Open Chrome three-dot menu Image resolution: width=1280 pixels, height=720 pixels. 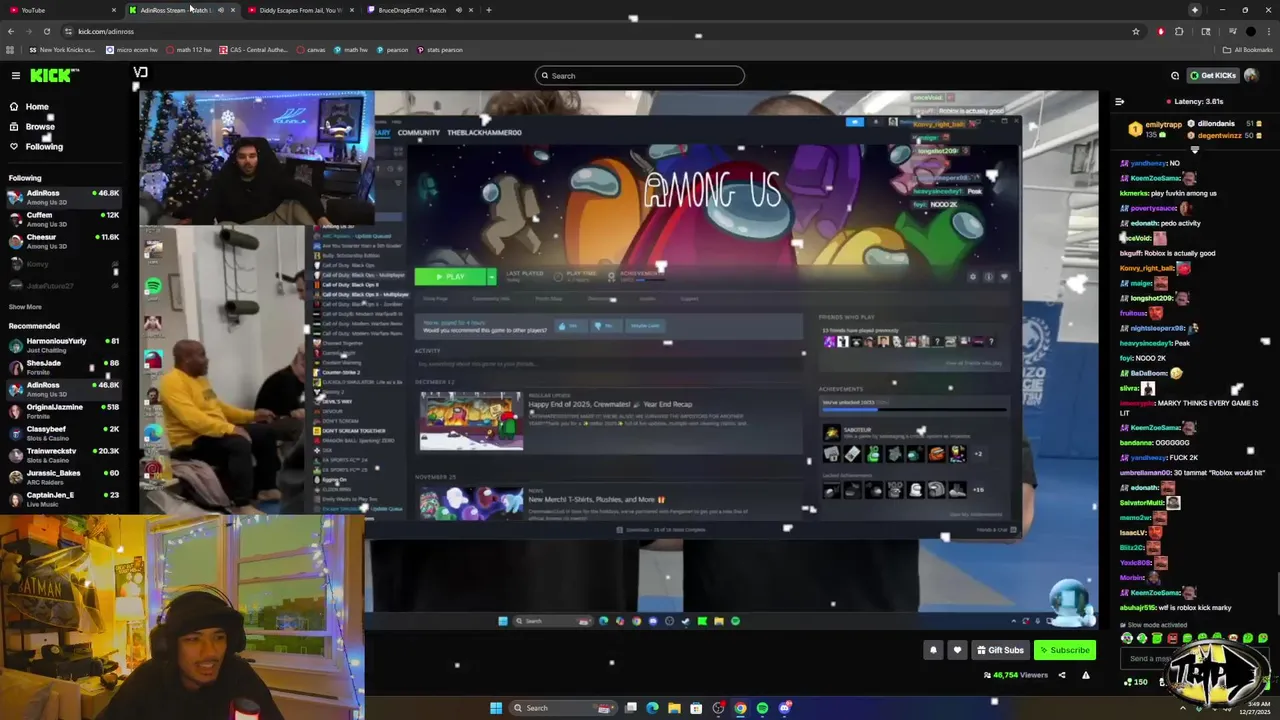pos(1268,31)
